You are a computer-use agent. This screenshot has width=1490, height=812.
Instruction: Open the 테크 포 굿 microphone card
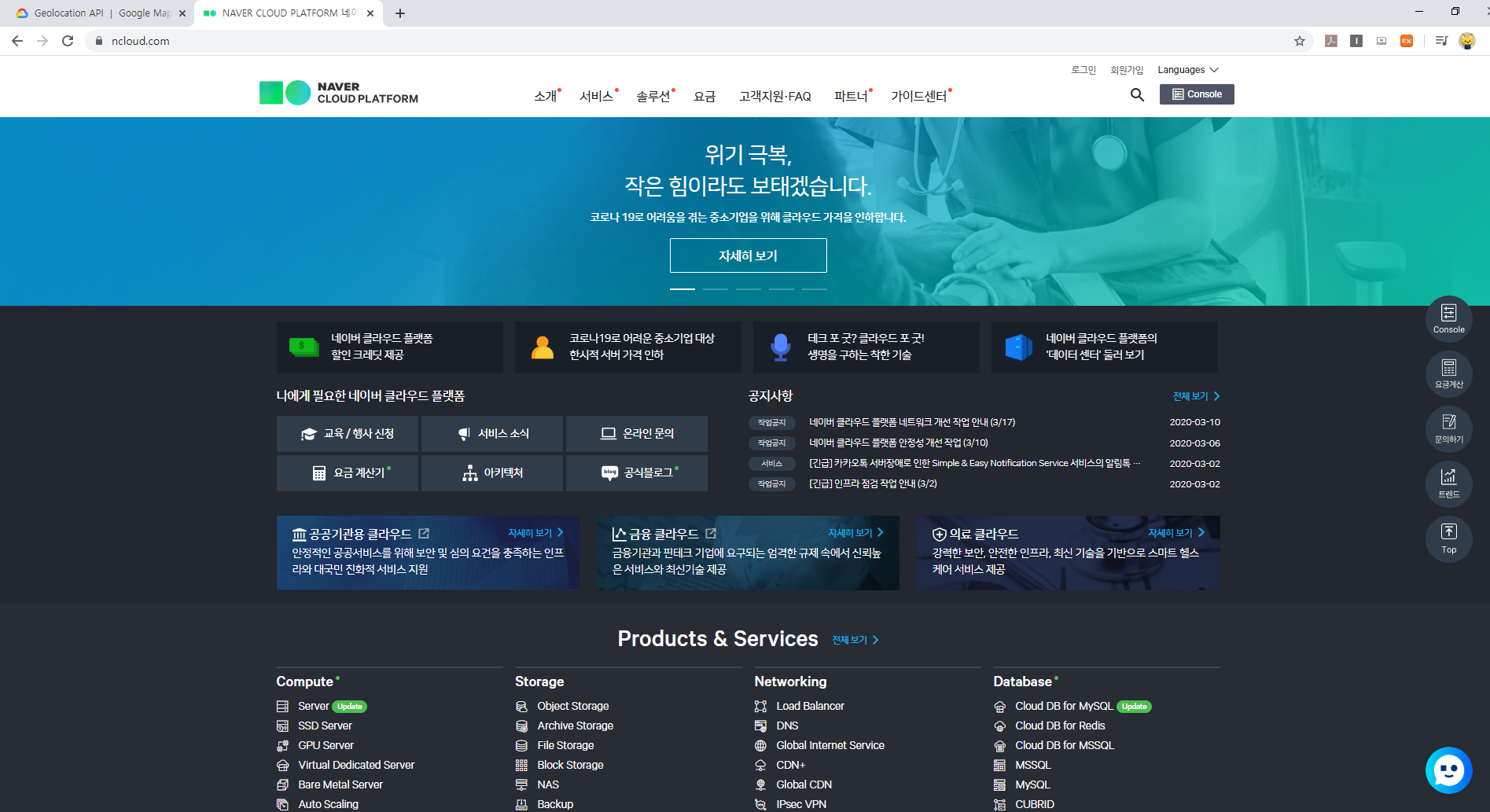click(x=866, y=347)
